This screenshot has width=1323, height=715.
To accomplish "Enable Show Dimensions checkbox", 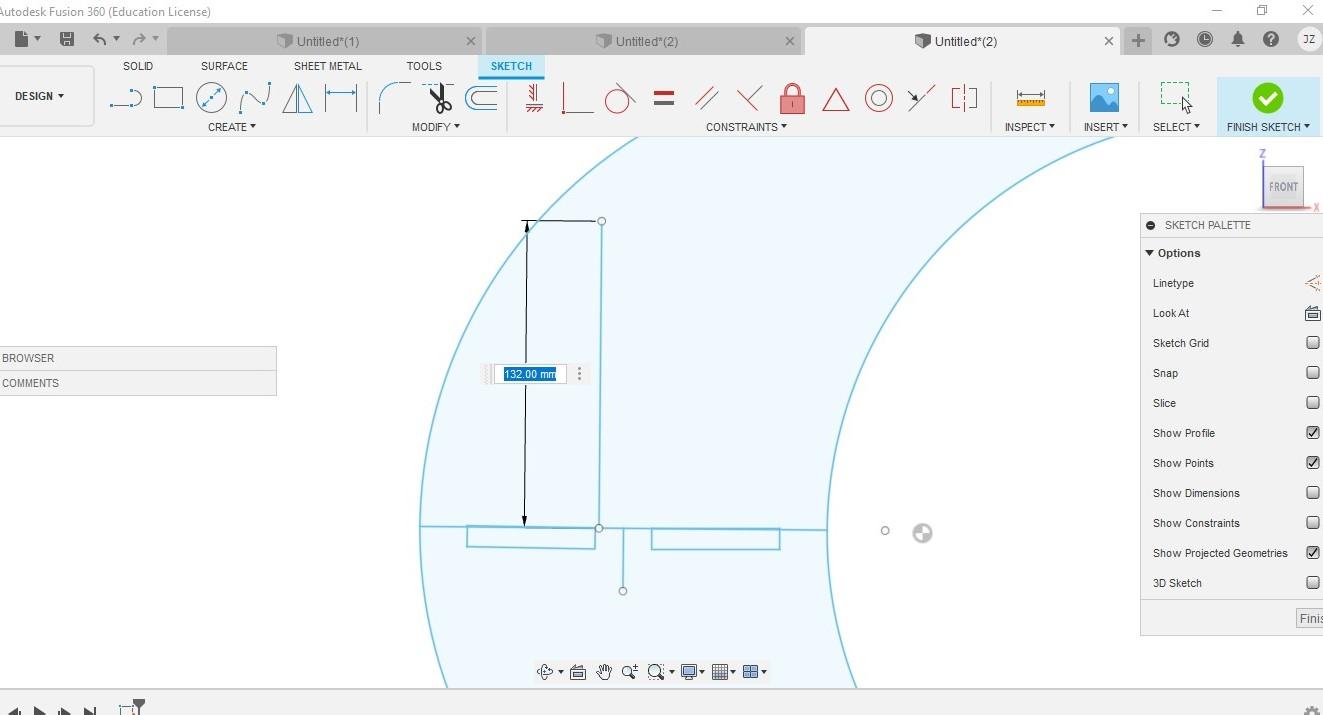I will click(1312, 493).
